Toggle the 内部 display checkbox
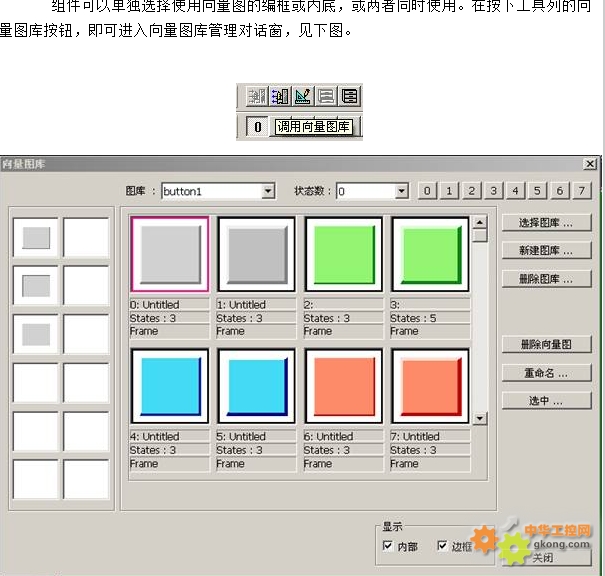 click(388, 547)
